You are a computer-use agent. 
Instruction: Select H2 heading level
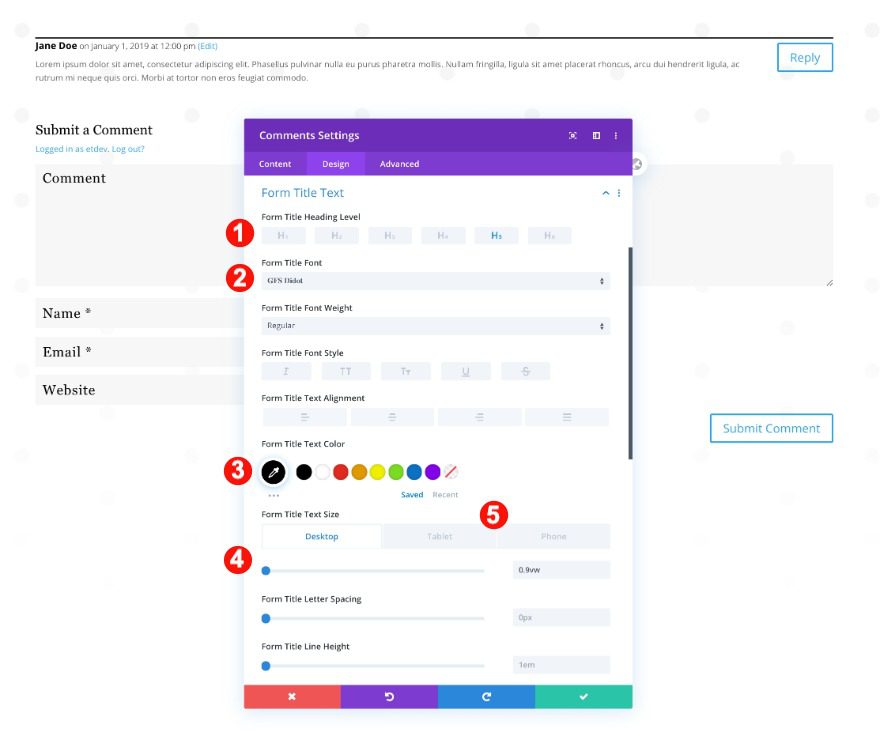click(337, 236)
